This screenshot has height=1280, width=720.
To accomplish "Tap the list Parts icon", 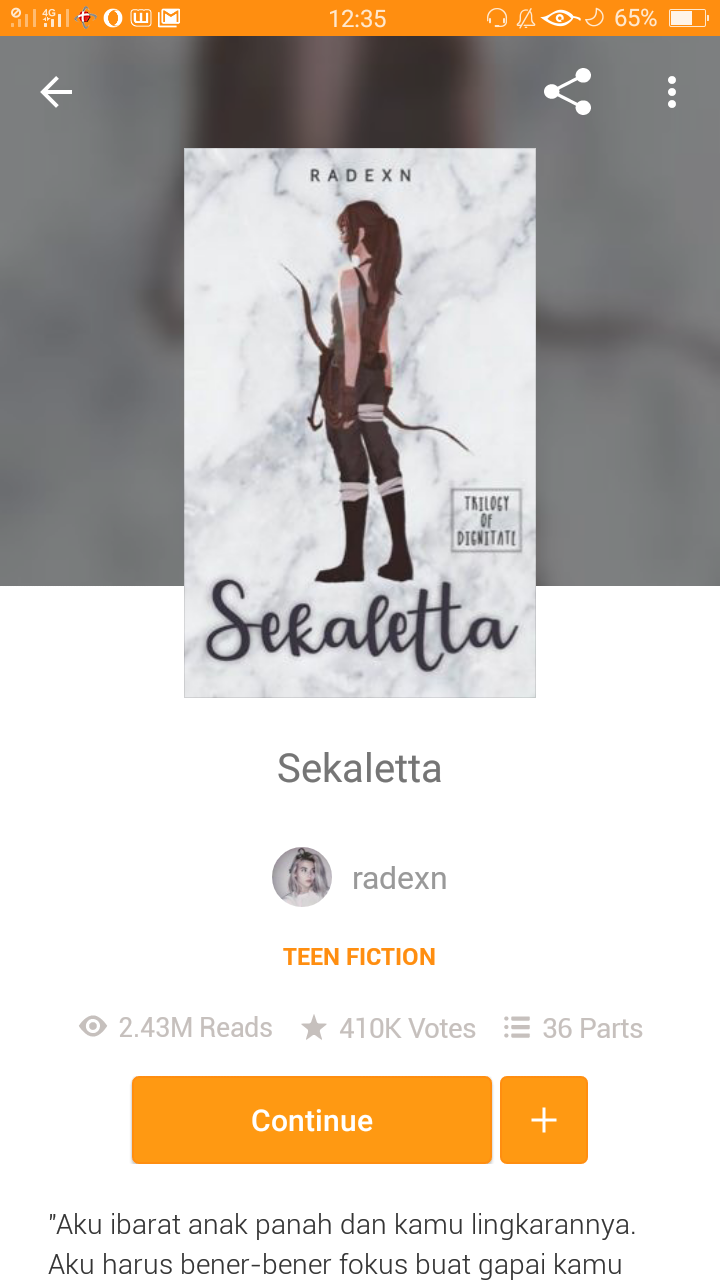I will tap(517, 1027).
